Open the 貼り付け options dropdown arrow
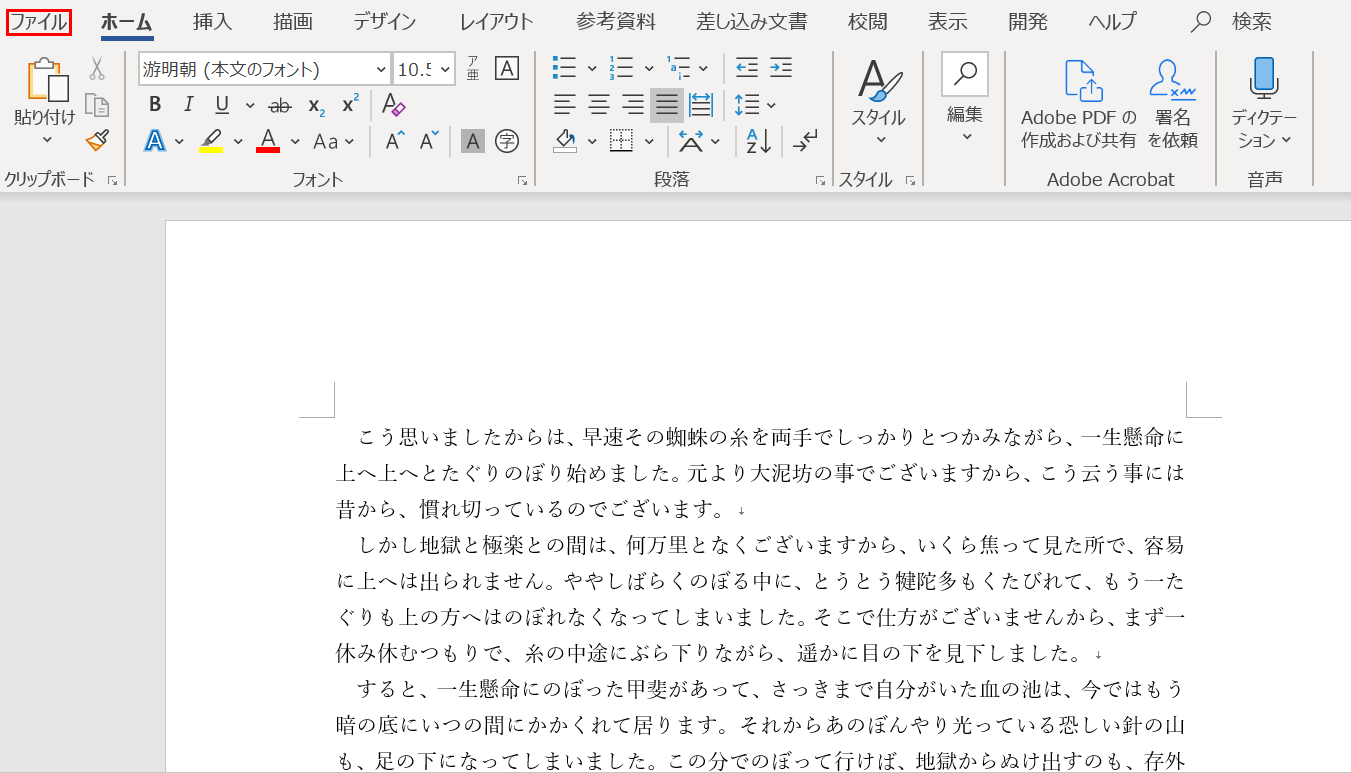The width and height of the screenshot is (1351, 773). click(x=46, y=141)
